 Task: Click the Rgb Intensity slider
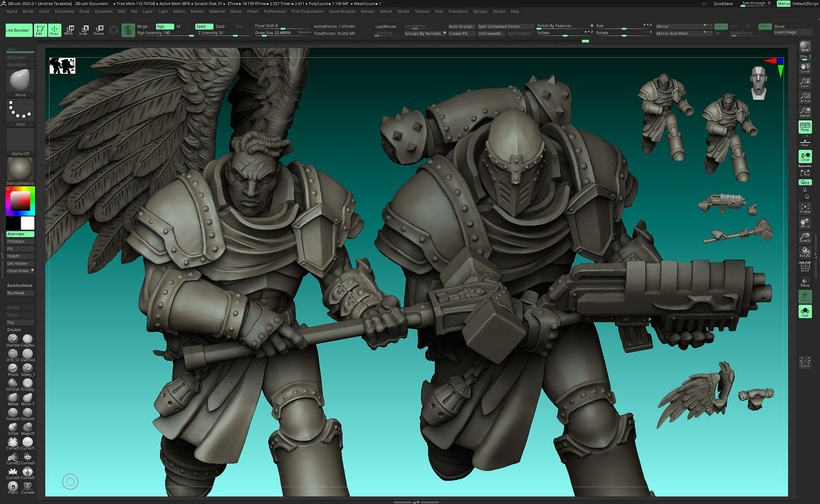(x=165, y=33)
